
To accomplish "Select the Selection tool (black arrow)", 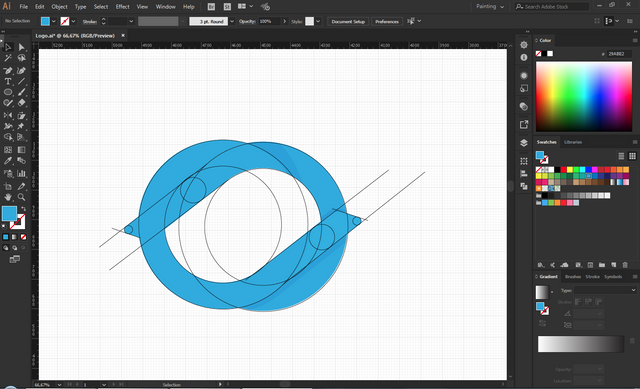I will click(8, 47).
